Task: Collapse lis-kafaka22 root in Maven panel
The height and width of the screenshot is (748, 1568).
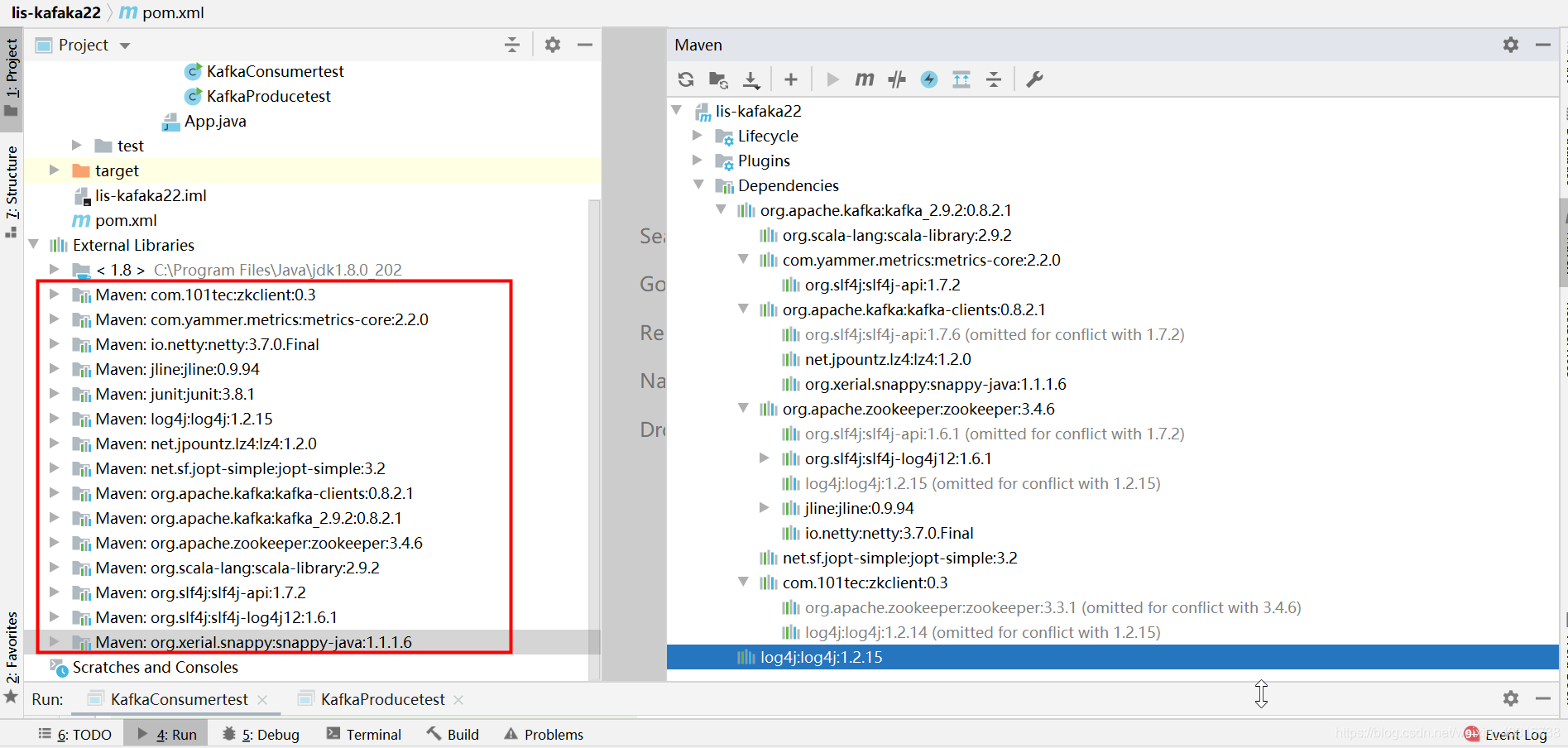Action: (x=677, y=110)
